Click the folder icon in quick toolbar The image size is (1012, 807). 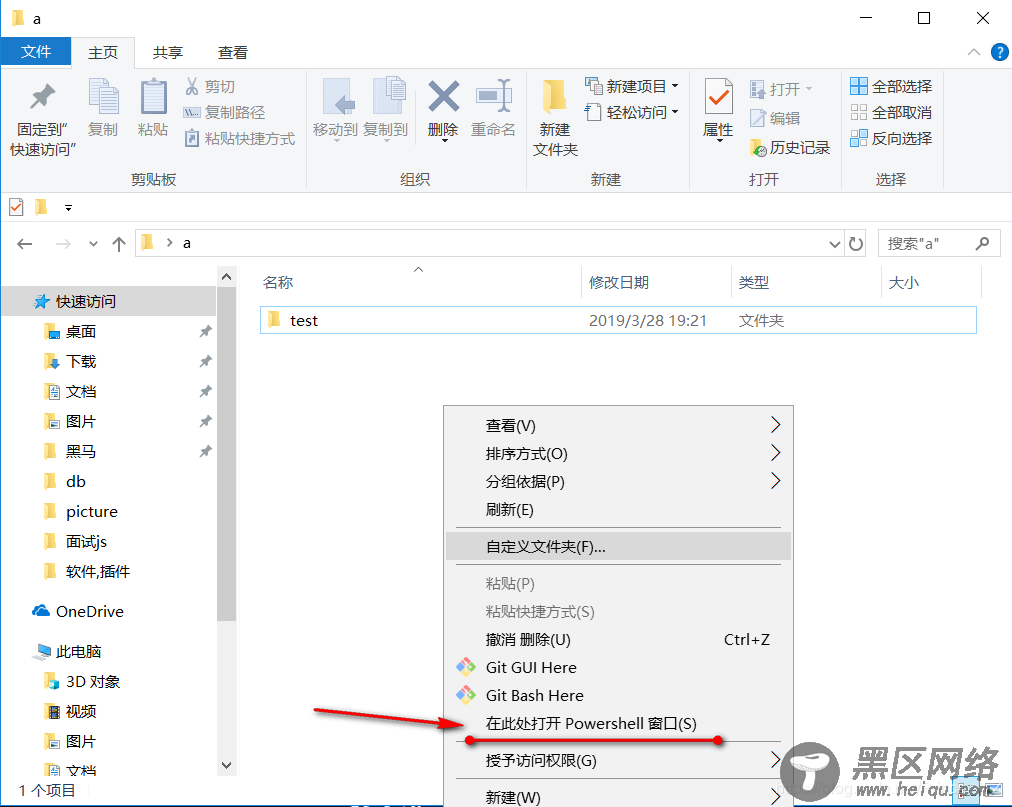[x=41, y=207]
